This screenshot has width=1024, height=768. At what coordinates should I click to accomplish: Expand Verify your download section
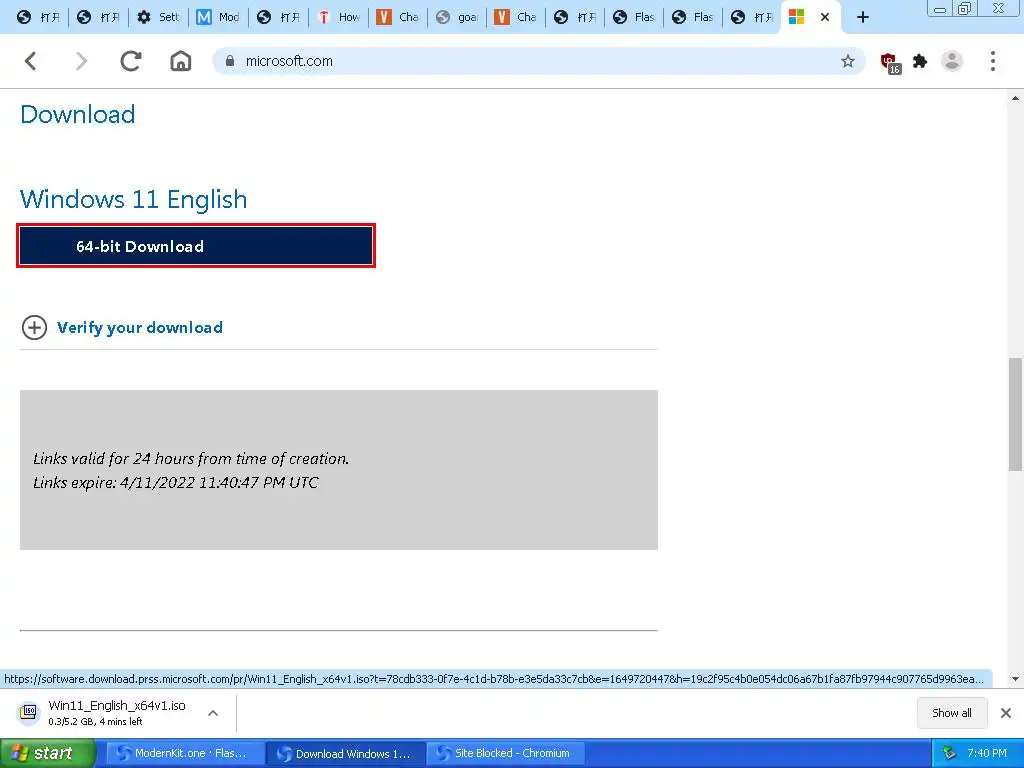coord(139,327)
